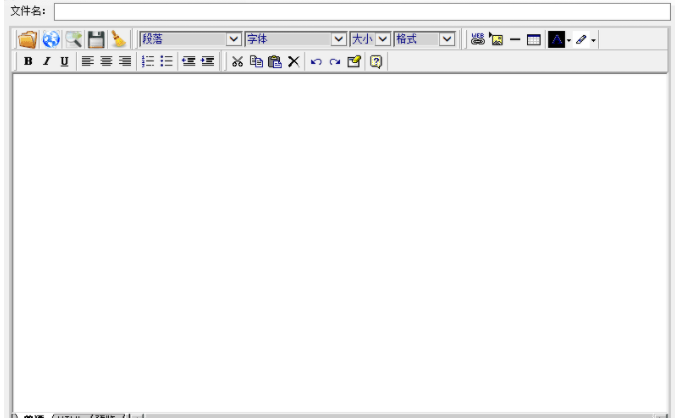Click the magnifier preview icon
Screen dimensions: 675x418
click(x=74, y=40)
